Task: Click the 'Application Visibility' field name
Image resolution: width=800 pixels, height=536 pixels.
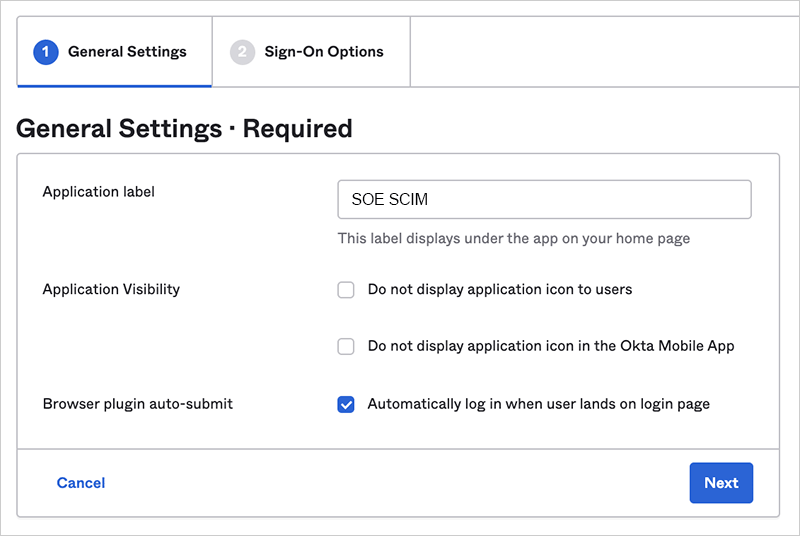Action: (111, 290)
